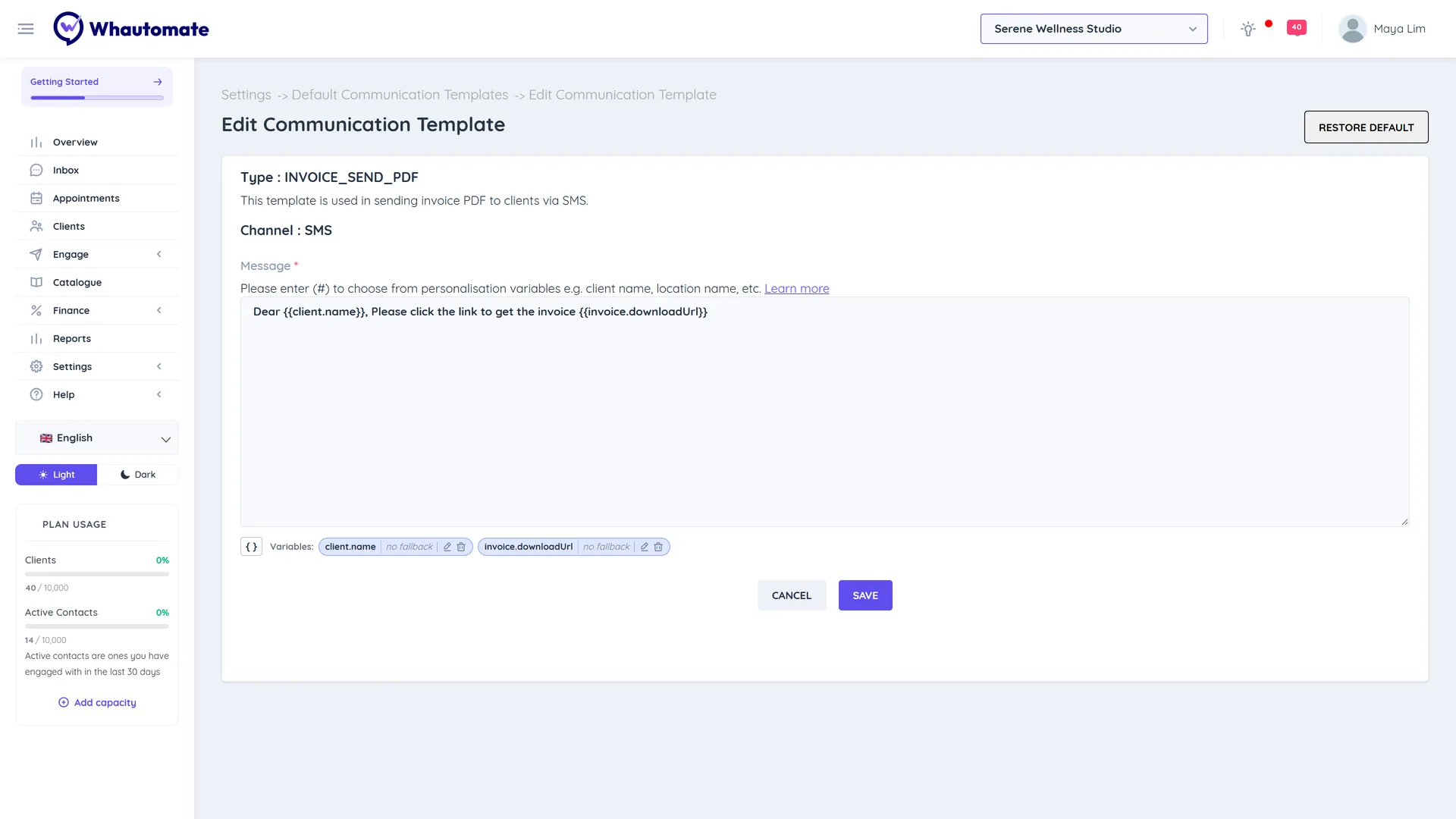Expand the Help menu chevron
Screen dimensions: 1456x819
point(159,394)
